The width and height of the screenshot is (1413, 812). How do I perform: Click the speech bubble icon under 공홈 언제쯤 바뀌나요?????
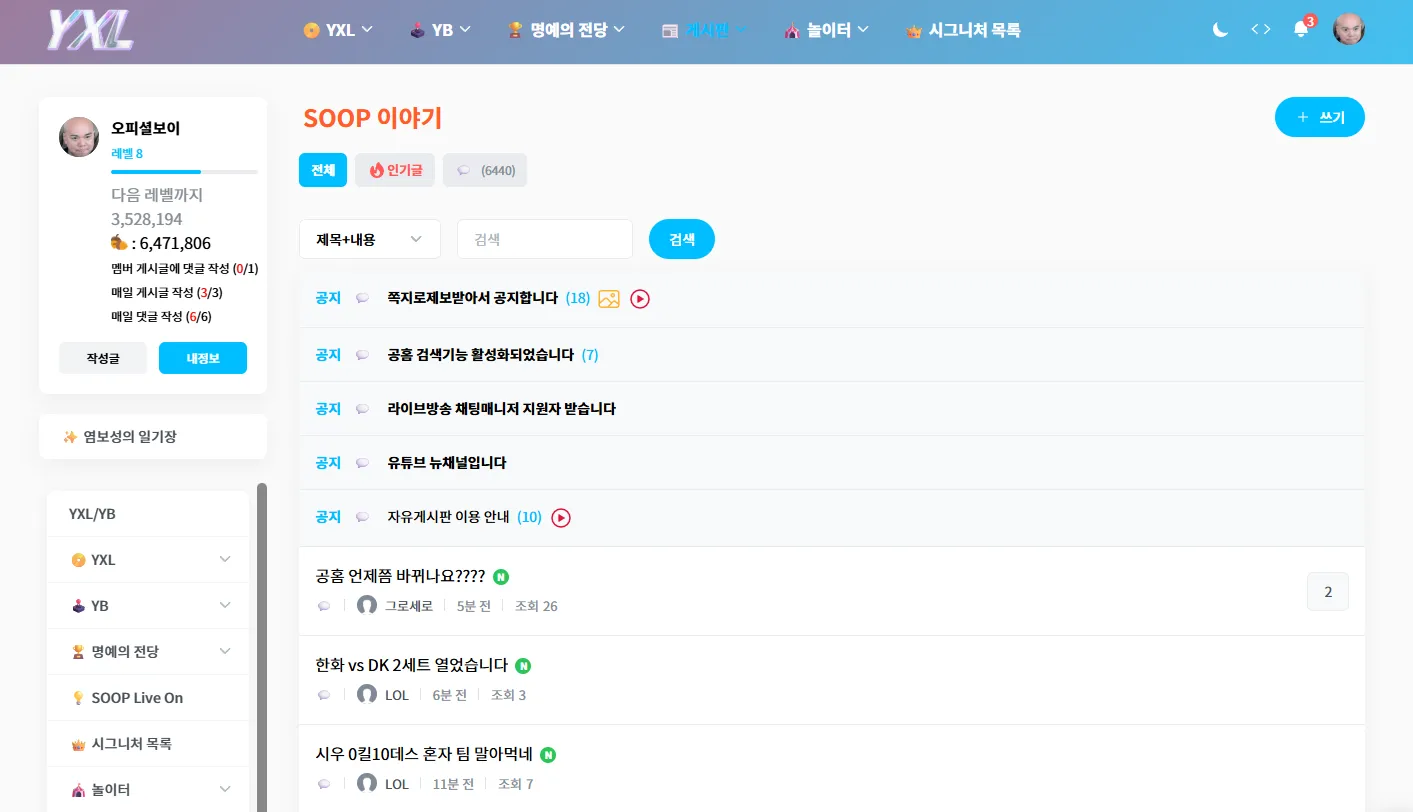(x=324, y=606)
